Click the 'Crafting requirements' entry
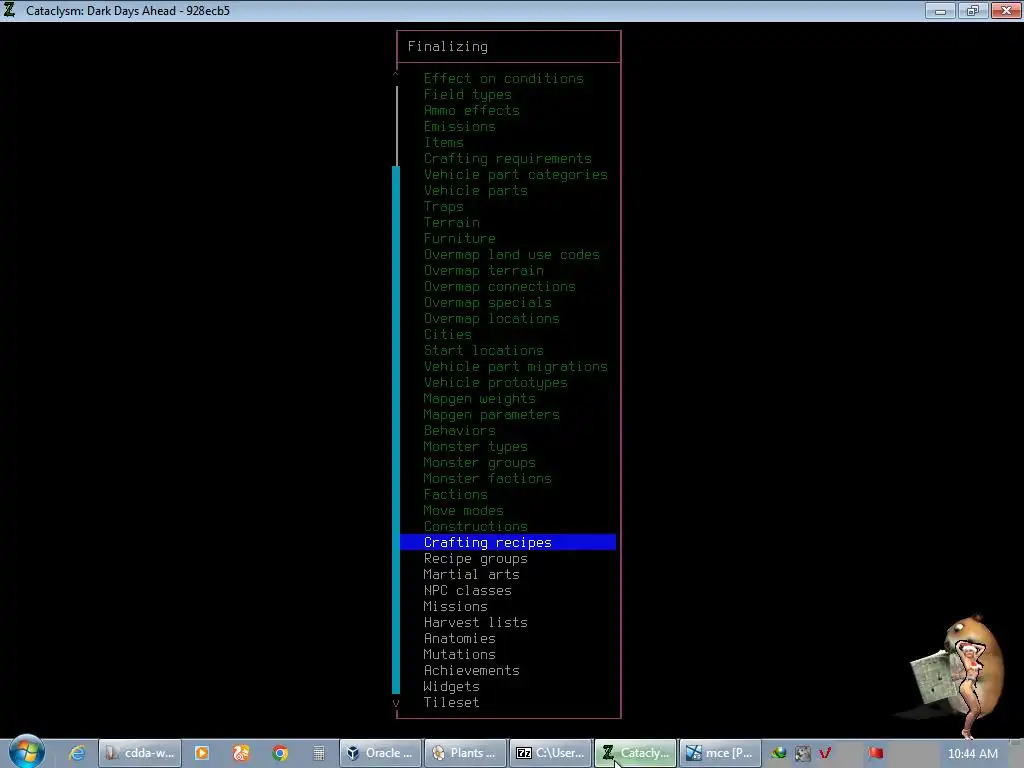Screen dimensions: 1024x768 [507, 159]
